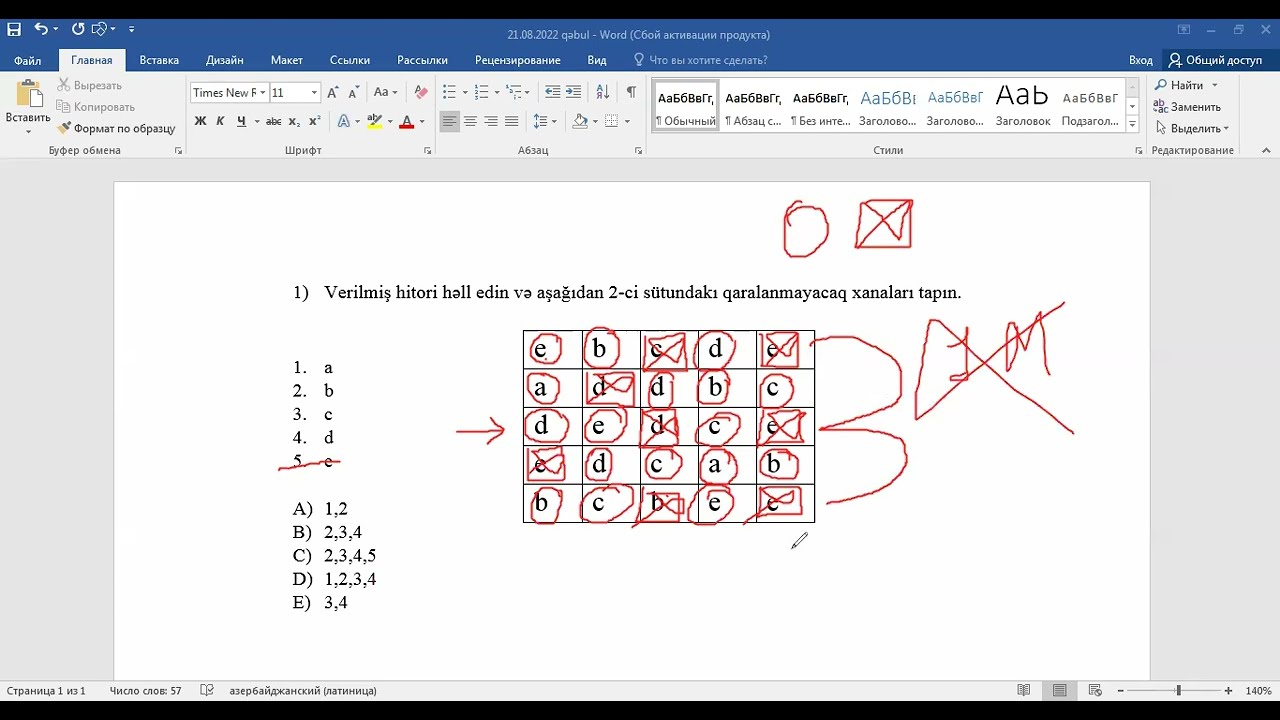Viewport: 1280px width, 720px height.
Task: Toggle left text alignment
Action: pos(449,121)
